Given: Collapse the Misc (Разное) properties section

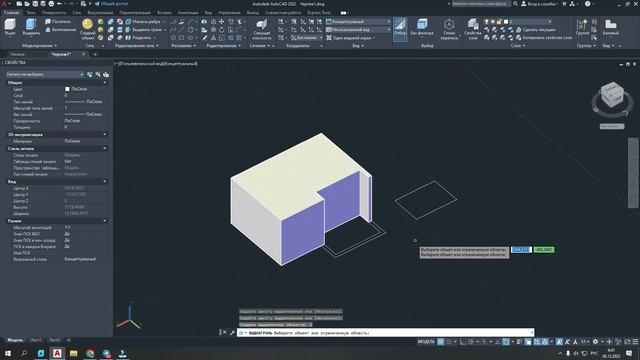Looking at the screenshot, I should (105, 221).
